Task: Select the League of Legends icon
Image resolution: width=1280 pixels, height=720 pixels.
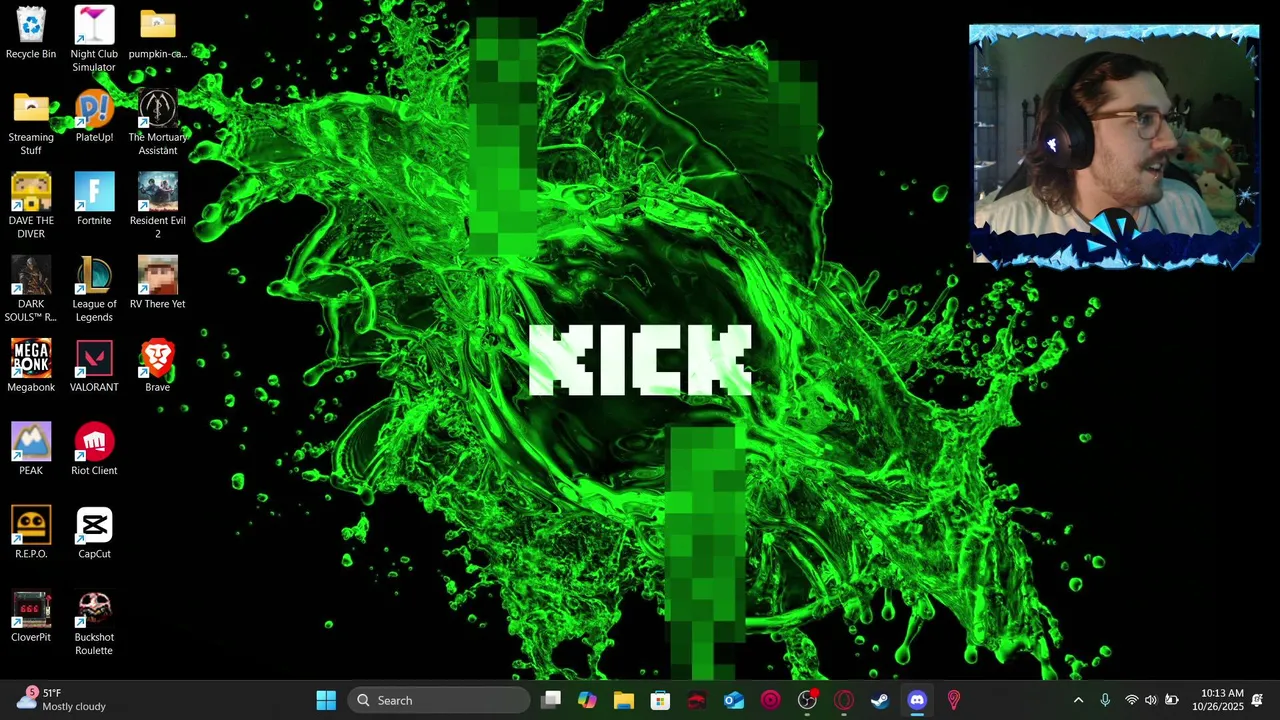Action: (94, 290)
